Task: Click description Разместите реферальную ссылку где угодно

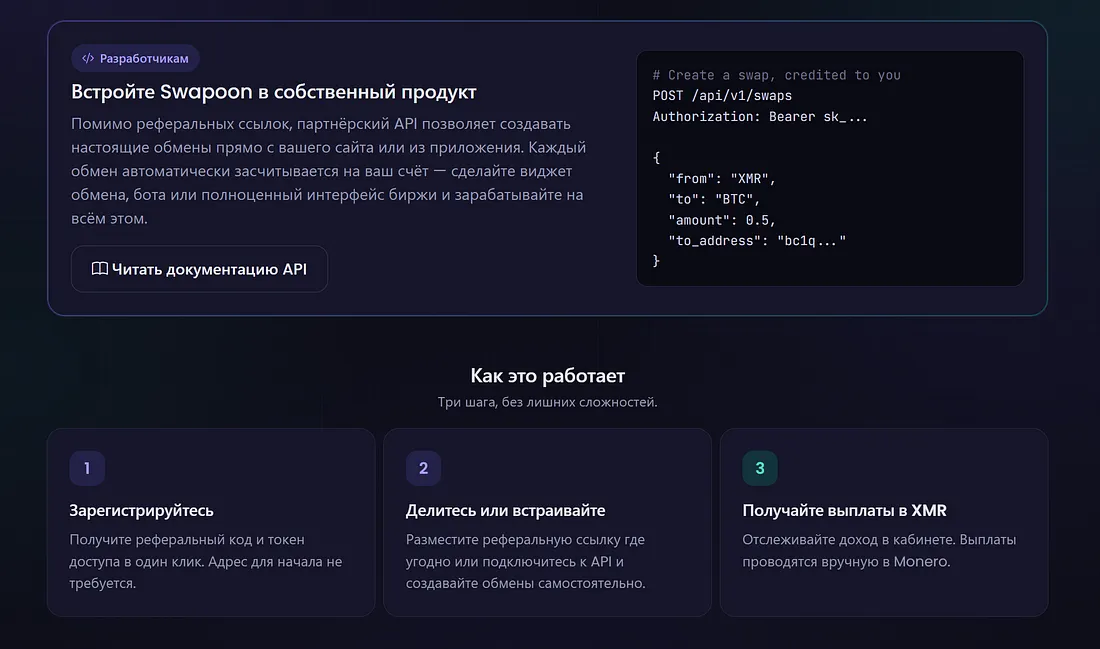Action: [x=525, y=561]
